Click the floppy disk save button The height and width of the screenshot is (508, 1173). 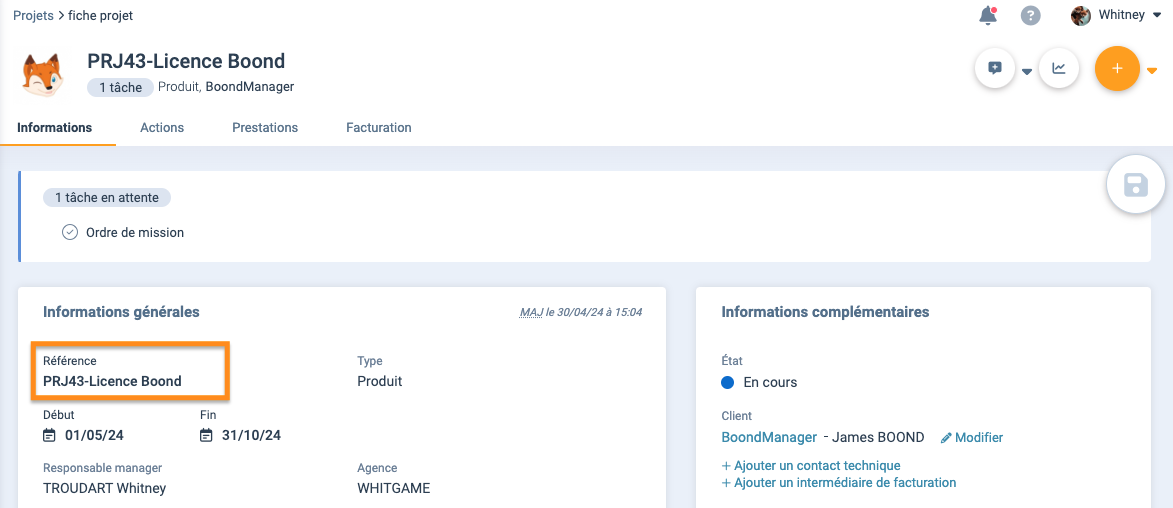click(x=1136, y=185)
